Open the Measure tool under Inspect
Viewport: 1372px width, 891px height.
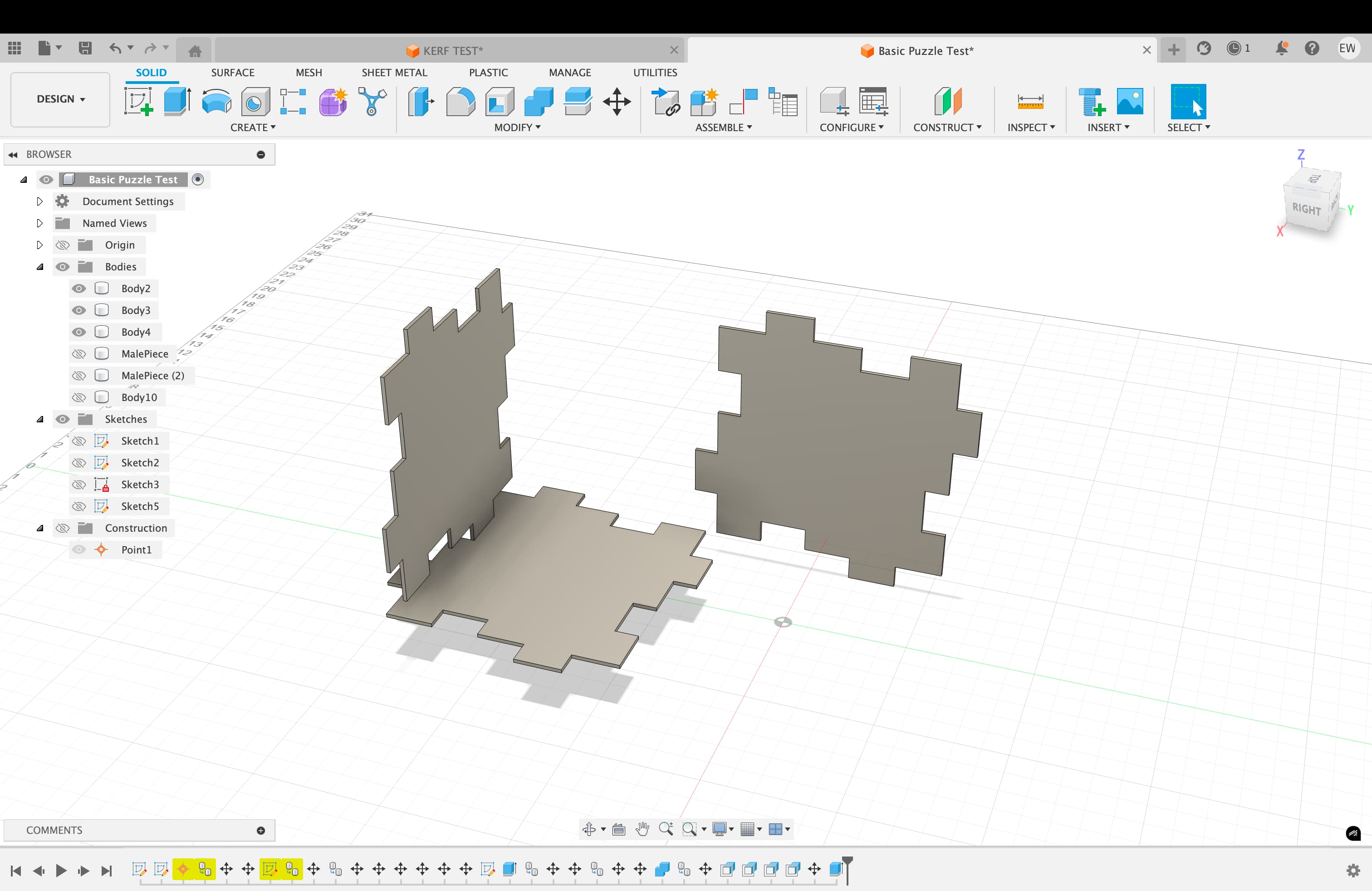pos(1030,102)
